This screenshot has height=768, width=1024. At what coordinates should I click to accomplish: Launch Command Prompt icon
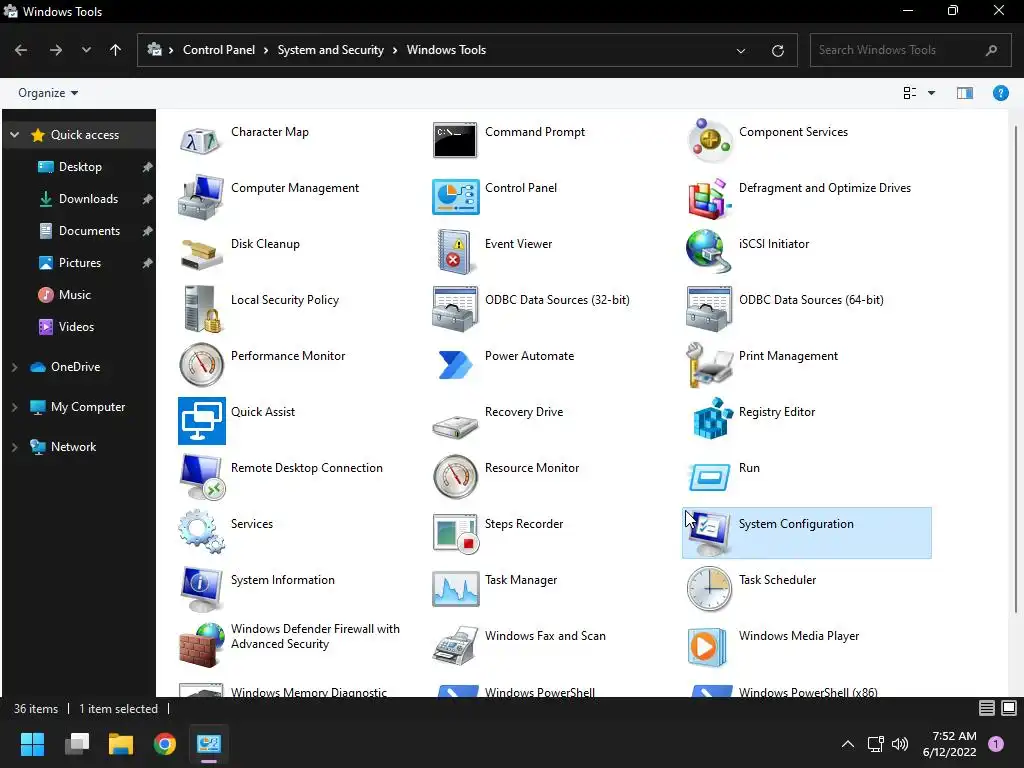pyautogui.click(x=455, y=140)
